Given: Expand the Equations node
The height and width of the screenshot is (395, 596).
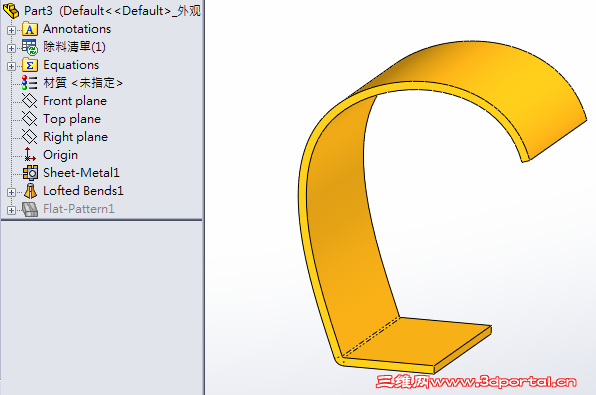Looking at the screenshot, I should pyautogui.click(x=11, y=66).
